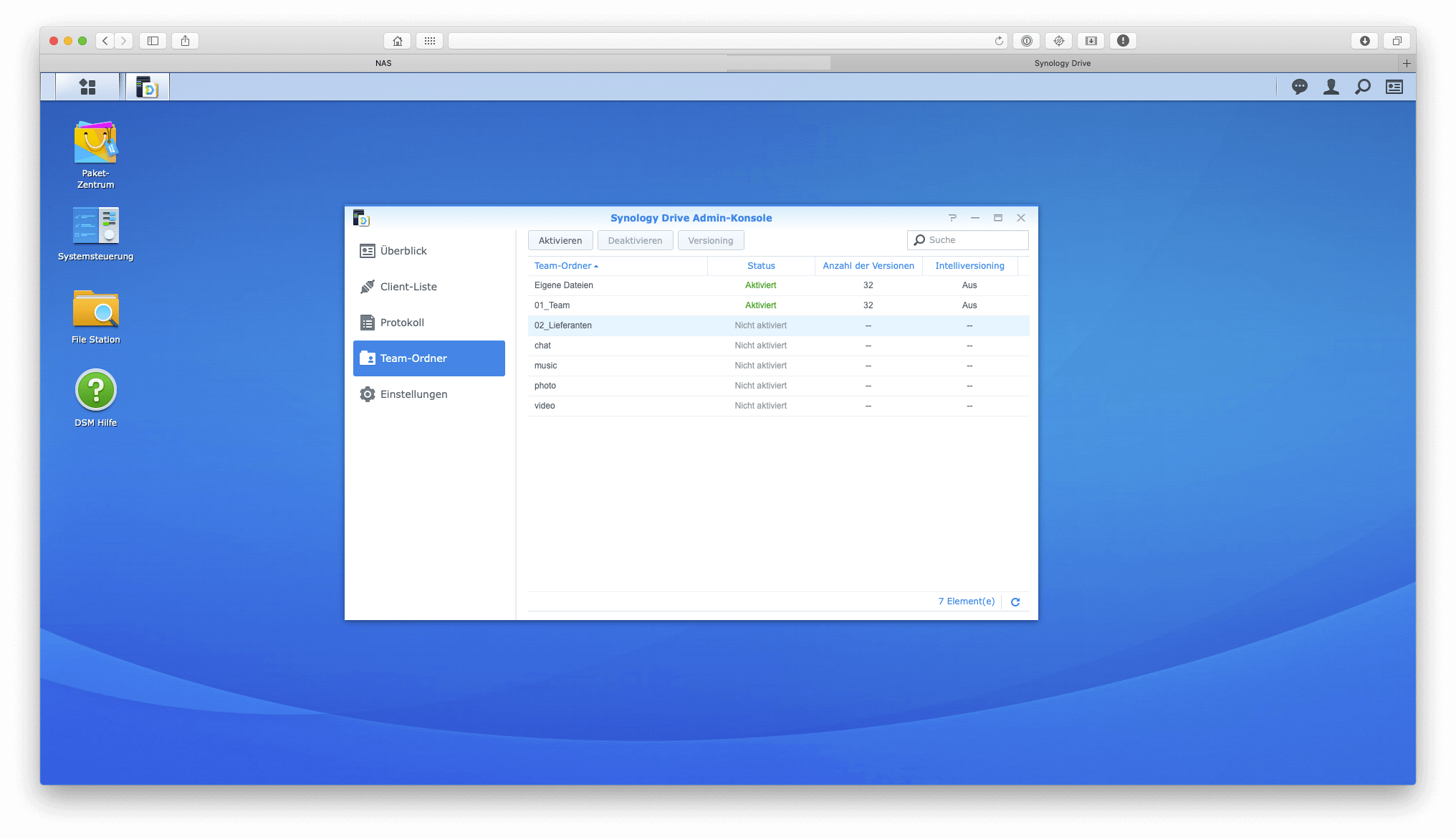Select the music folder row
This screenshot has width=1456, height=838.
coord(778,366)
